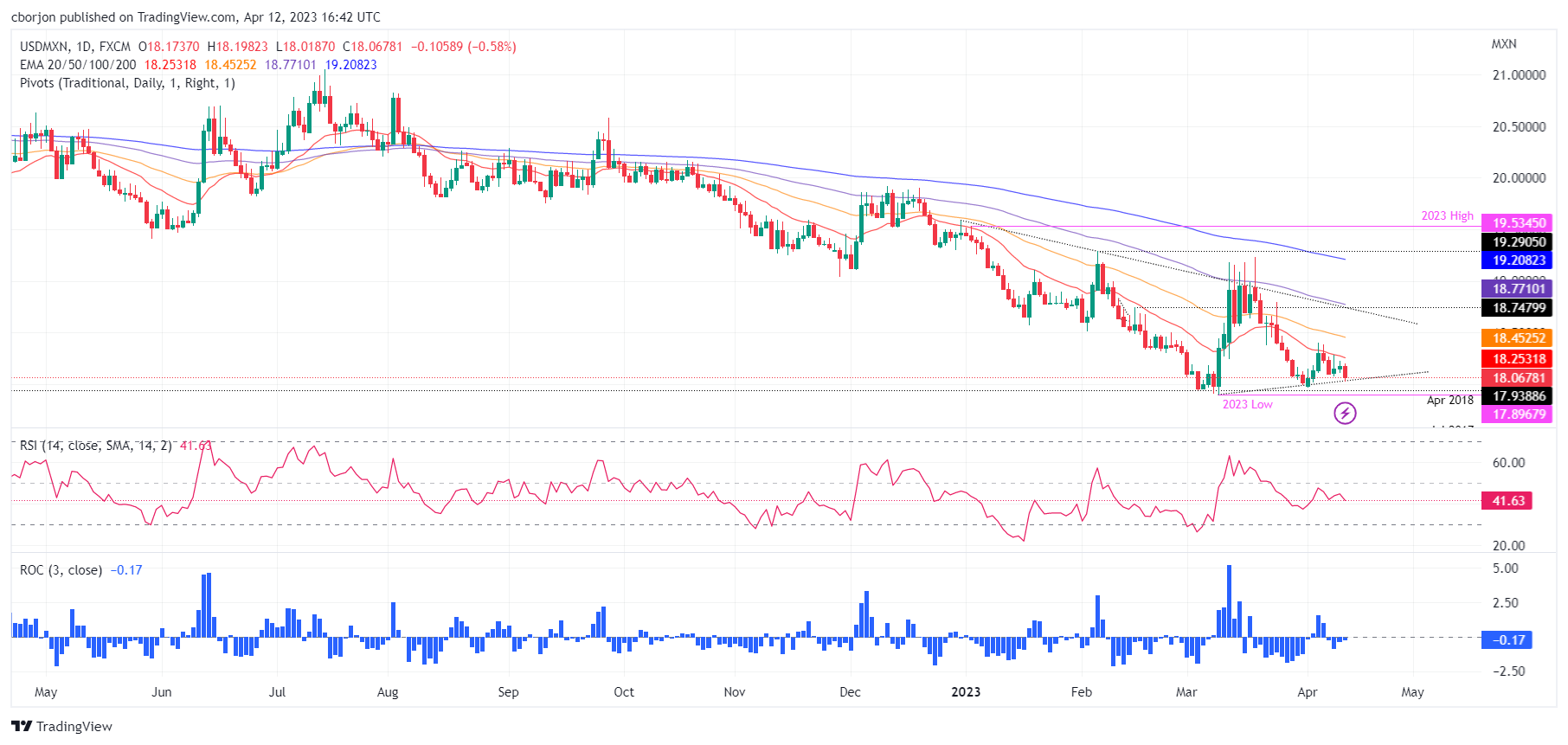The image size is (1568, 745).
Task: Click the 20.00000 price axis label
Action: tap(1519, 178)
